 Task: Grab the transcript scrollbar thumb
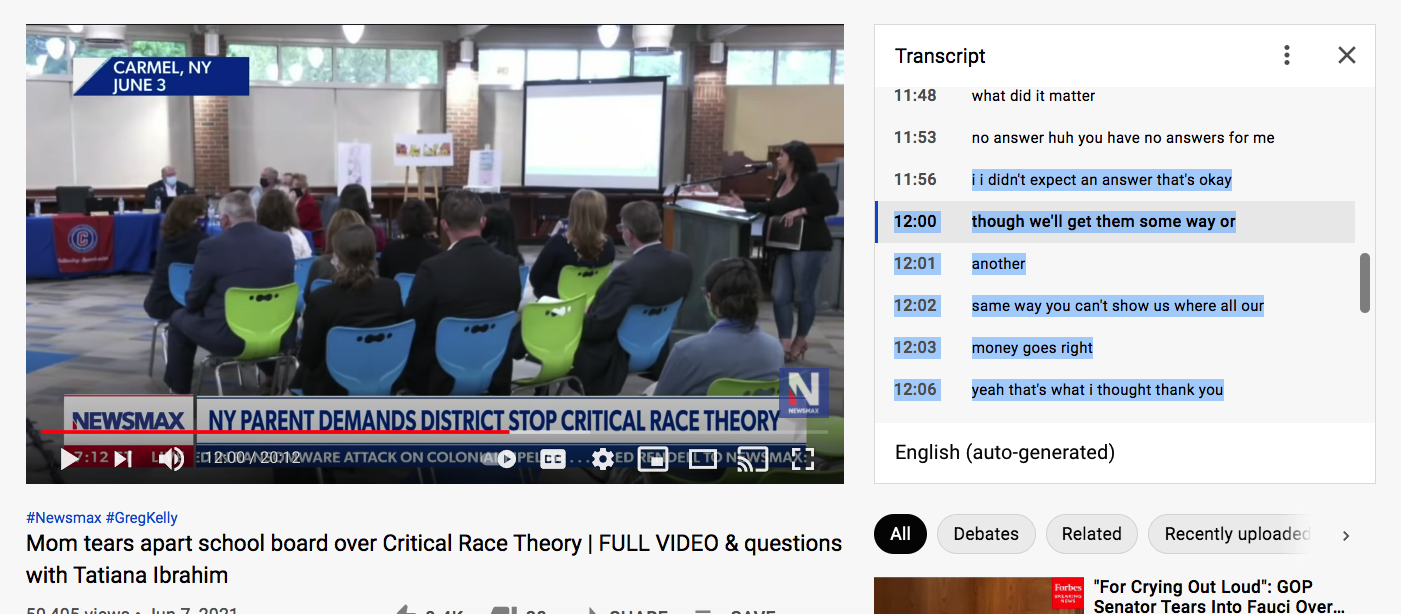click(1365, 283)
